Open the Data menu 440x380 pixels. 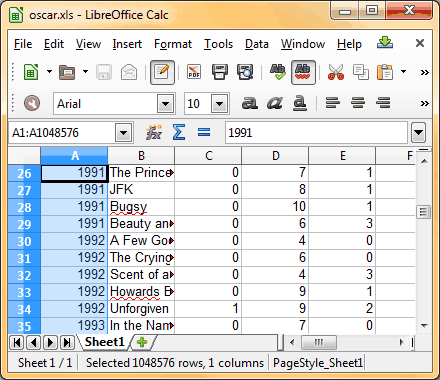pyautogui.click(x=257, y=44)
